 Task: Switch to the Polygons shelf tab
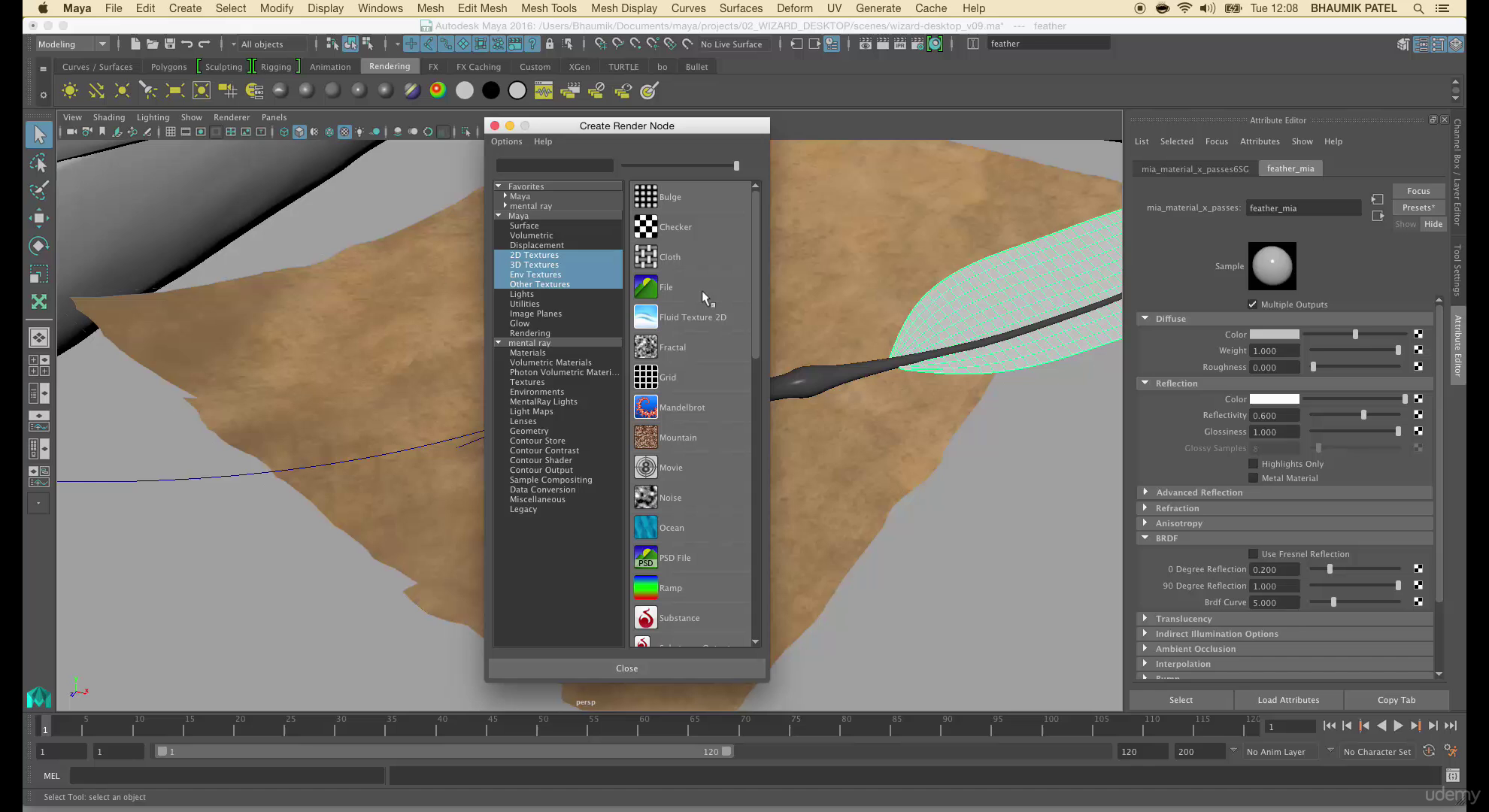click(x=168, y=66)
